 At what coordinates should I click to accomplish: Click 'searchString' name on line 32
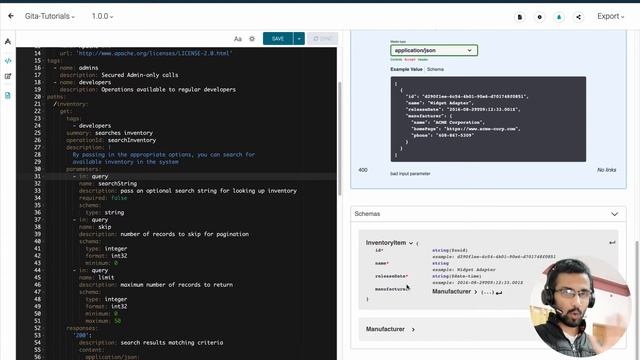point(118,184)
